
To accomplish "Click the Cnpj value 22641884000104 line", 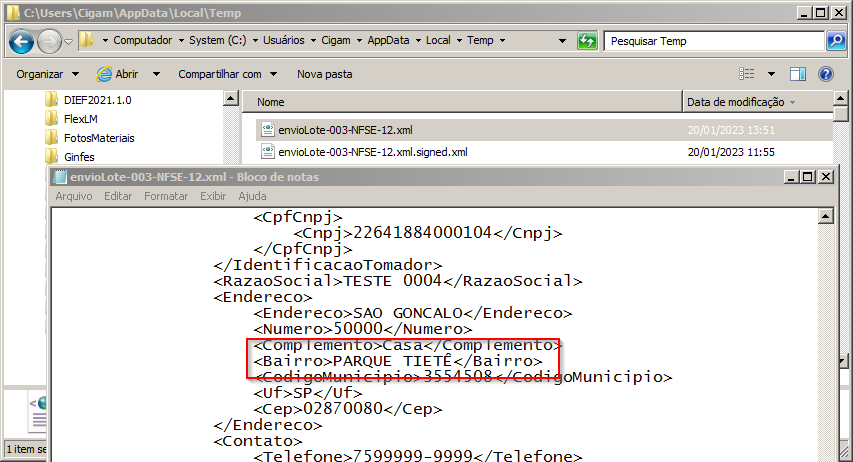I will (x=428, y=233).
